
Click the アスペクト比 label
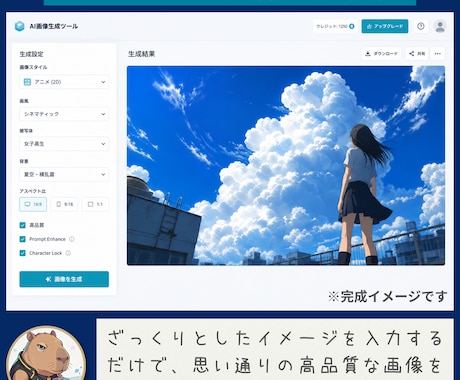click(32, 191)
